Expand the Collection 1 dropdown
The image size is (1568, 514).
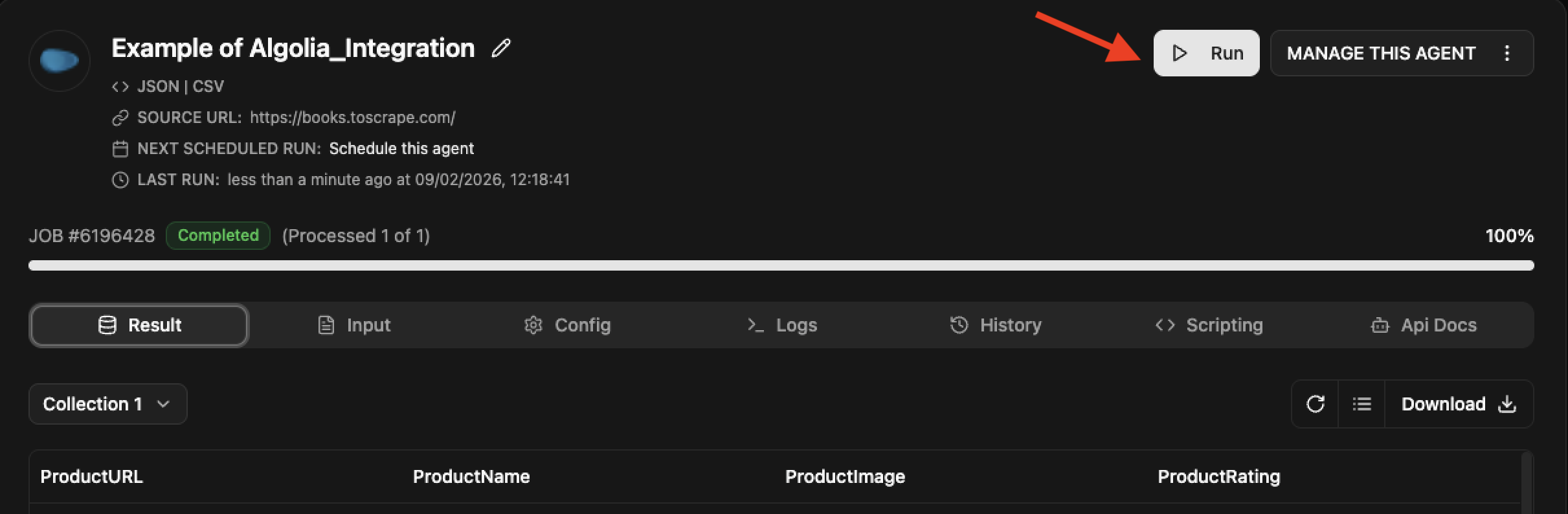tap(107, 404)
